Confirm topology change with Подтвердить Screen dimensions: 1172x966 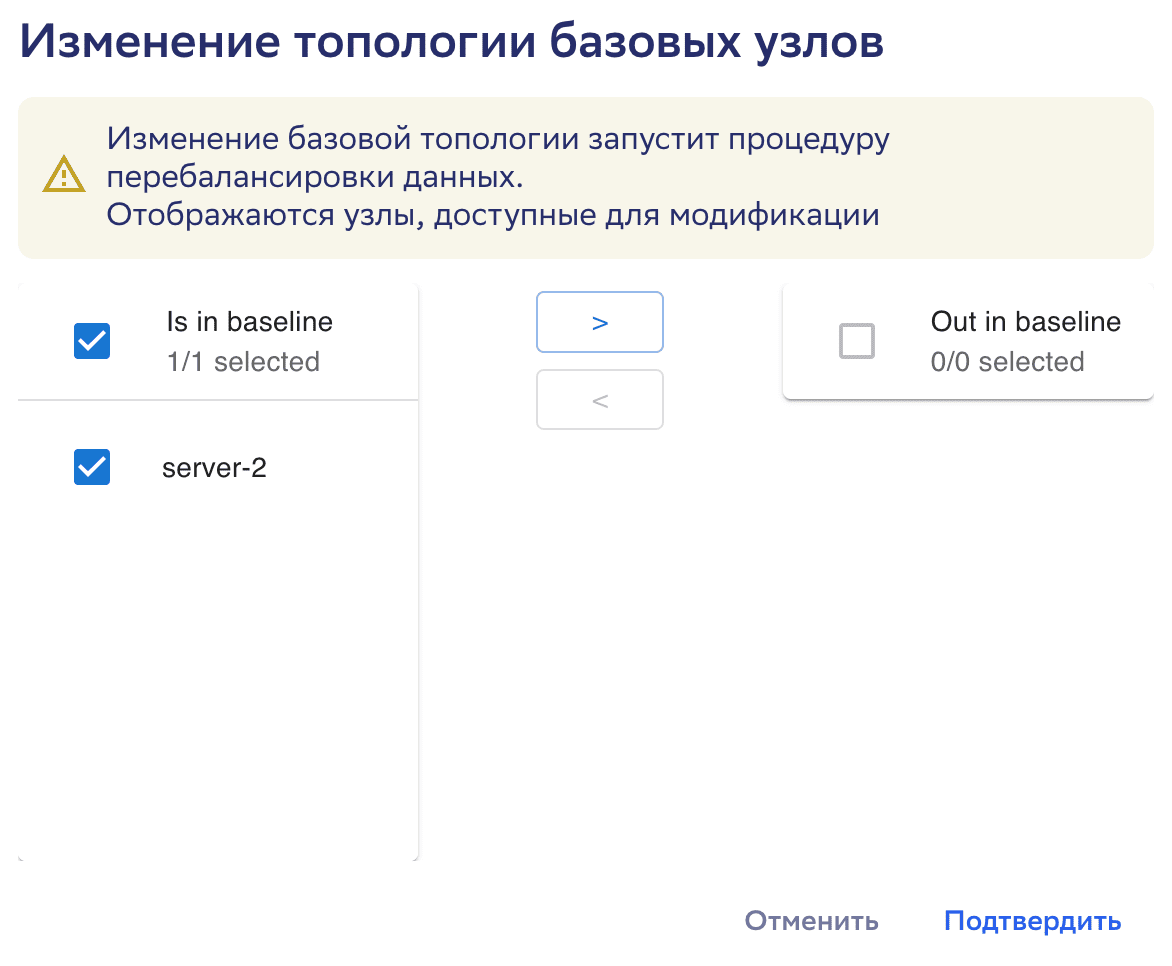(1032, 921)
